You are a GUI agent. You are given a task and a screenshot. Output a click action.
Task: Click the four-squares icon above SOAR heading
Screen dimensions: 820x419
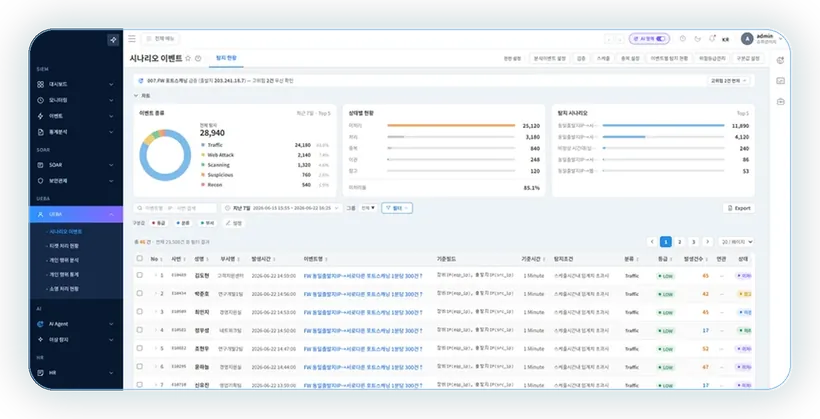point(40,84)
